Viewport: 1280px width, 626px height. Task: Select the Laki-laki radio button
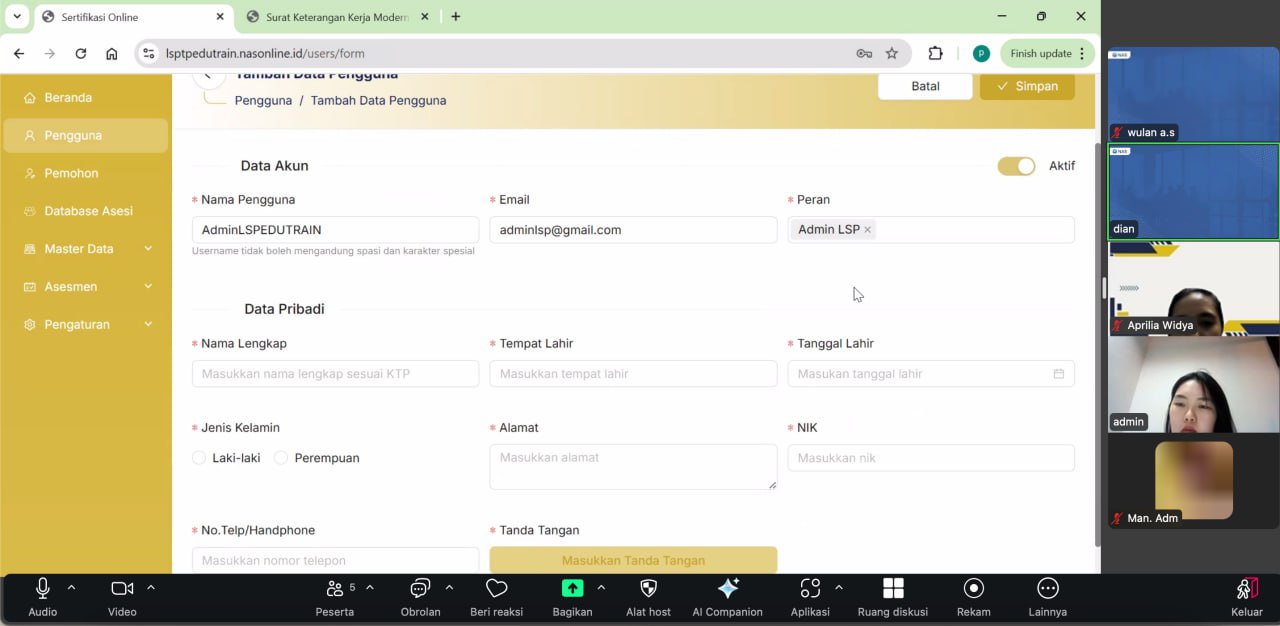(x=199, y=458)
